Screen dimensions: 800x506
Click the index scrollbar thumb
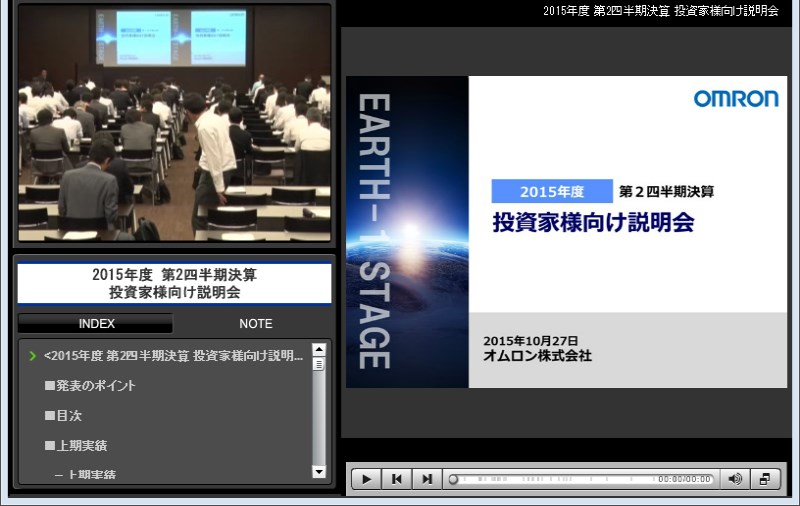pos(319,364)
